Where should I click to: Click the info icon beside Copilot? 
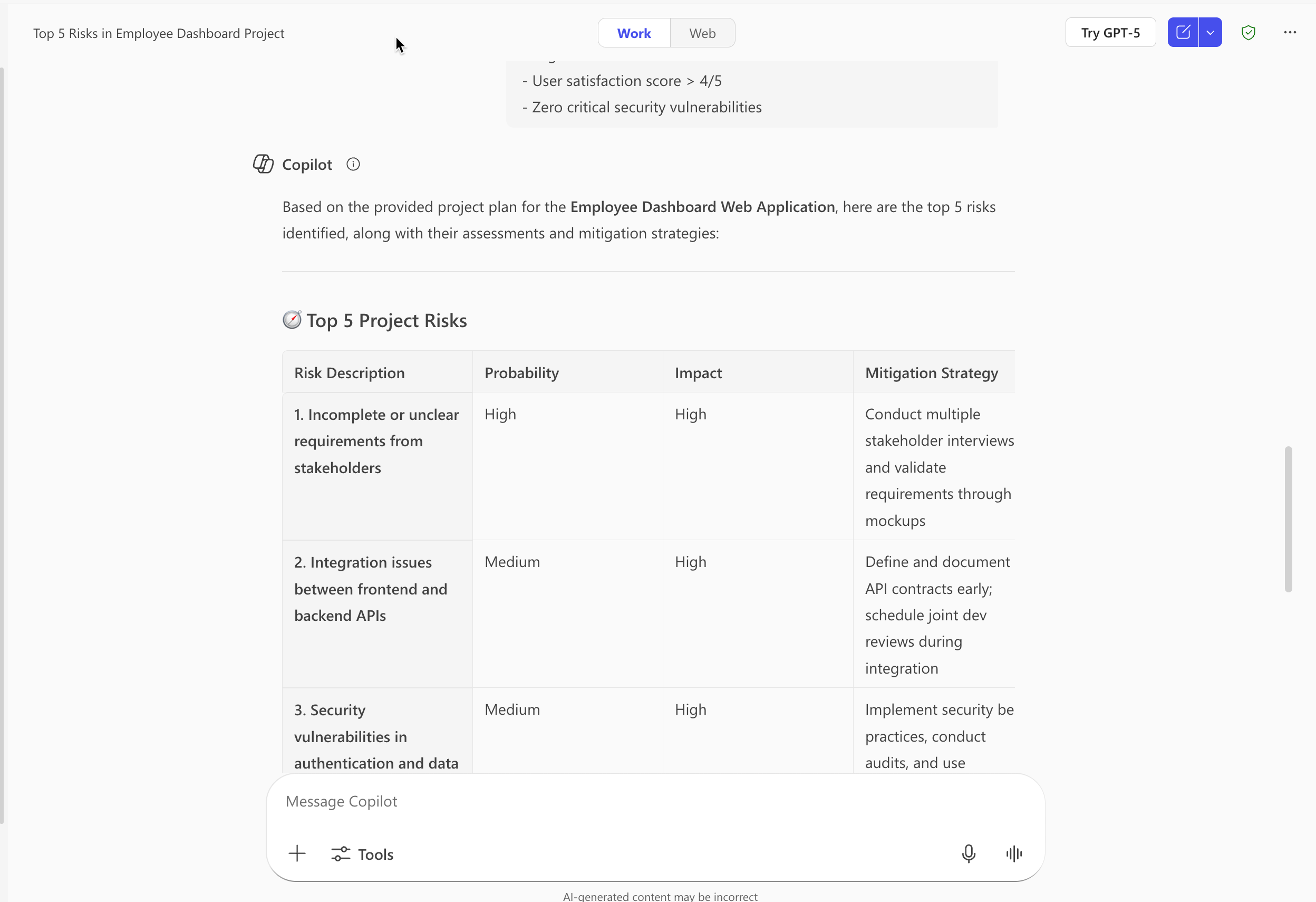click(353, 164)
